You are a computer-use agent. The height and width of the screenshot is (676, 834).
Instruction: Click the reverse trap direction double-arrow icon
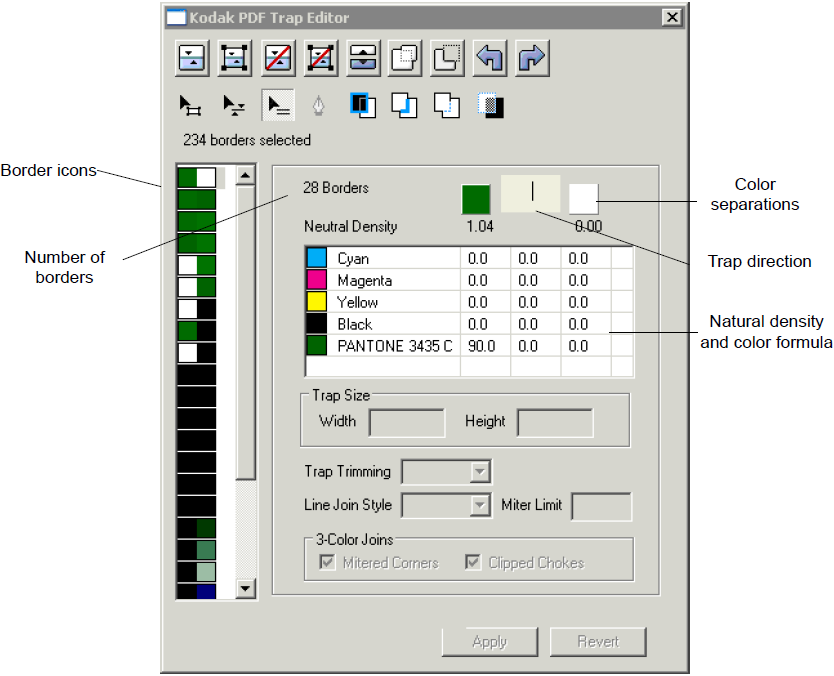click(363, 58)
